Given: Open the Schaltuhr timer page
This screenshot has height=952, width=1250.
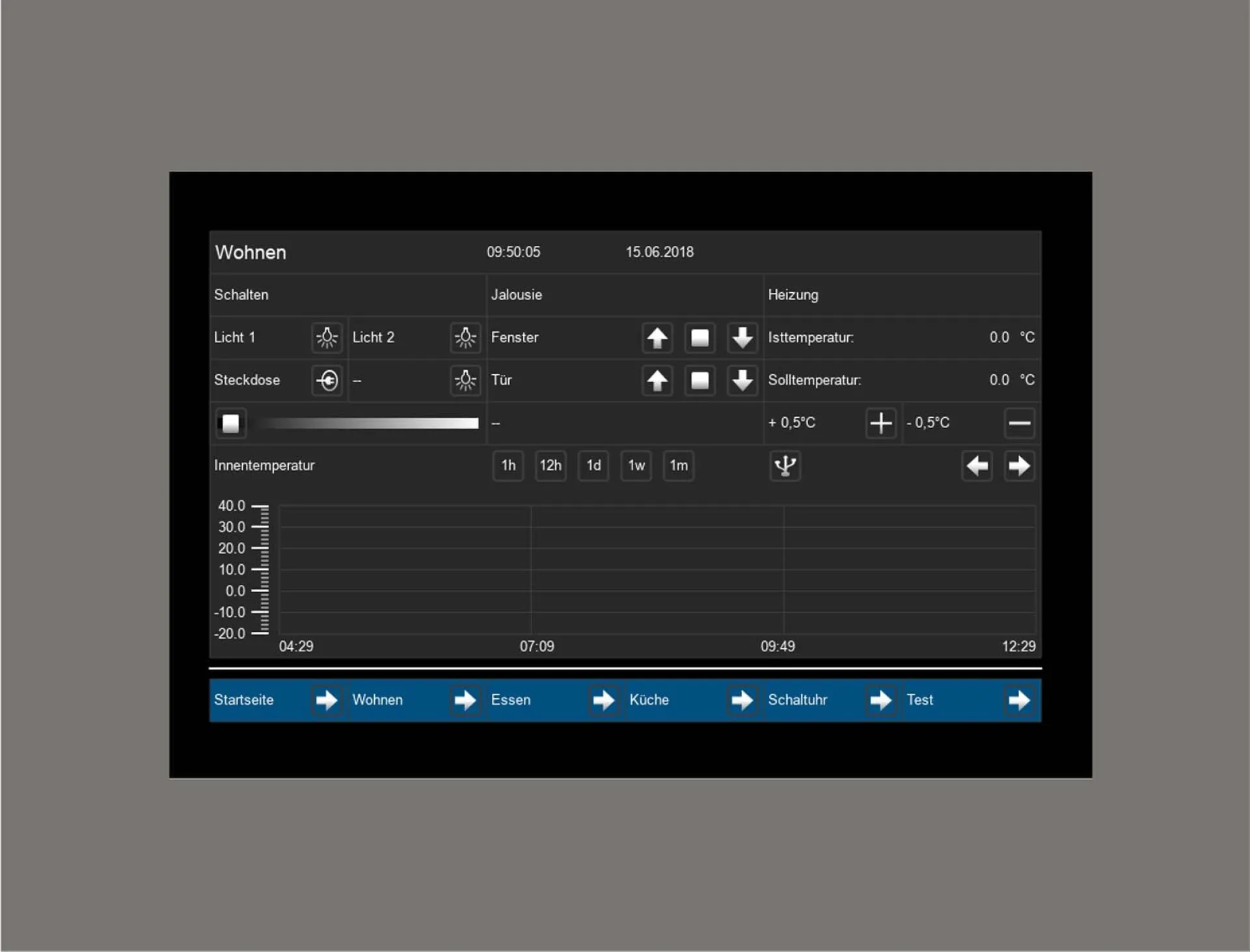Looking at the screenshot, I should 880,700.
